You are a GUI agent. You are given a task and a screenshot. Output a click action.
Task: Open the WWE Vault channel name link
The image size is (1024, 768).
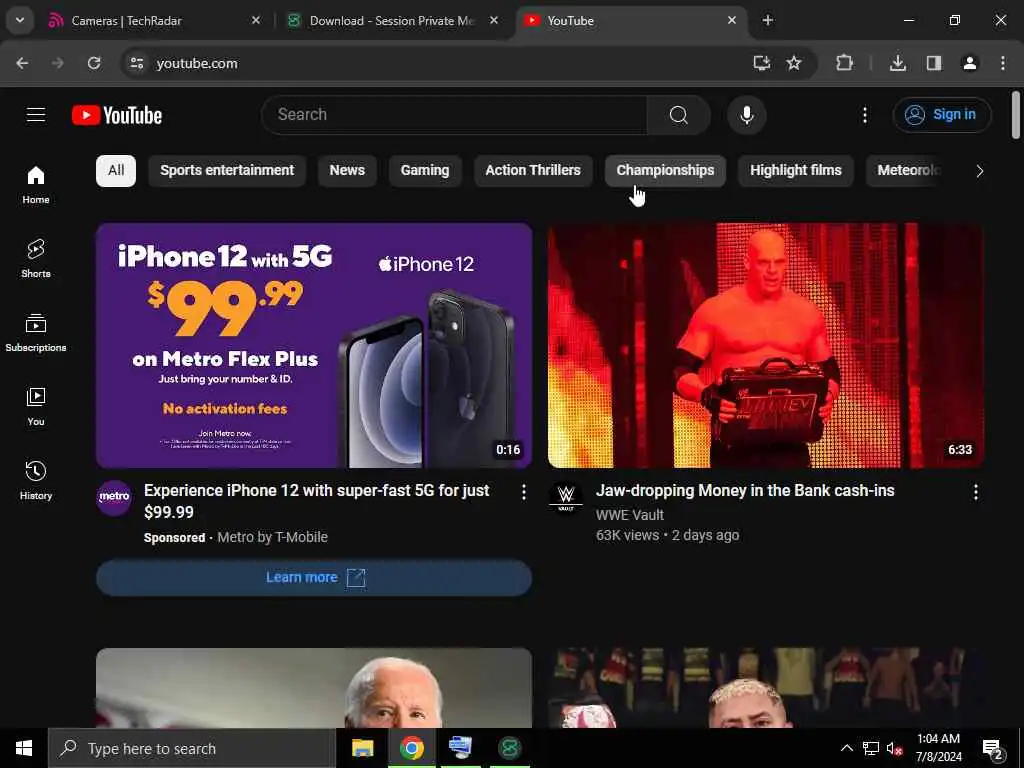point(630,515)
